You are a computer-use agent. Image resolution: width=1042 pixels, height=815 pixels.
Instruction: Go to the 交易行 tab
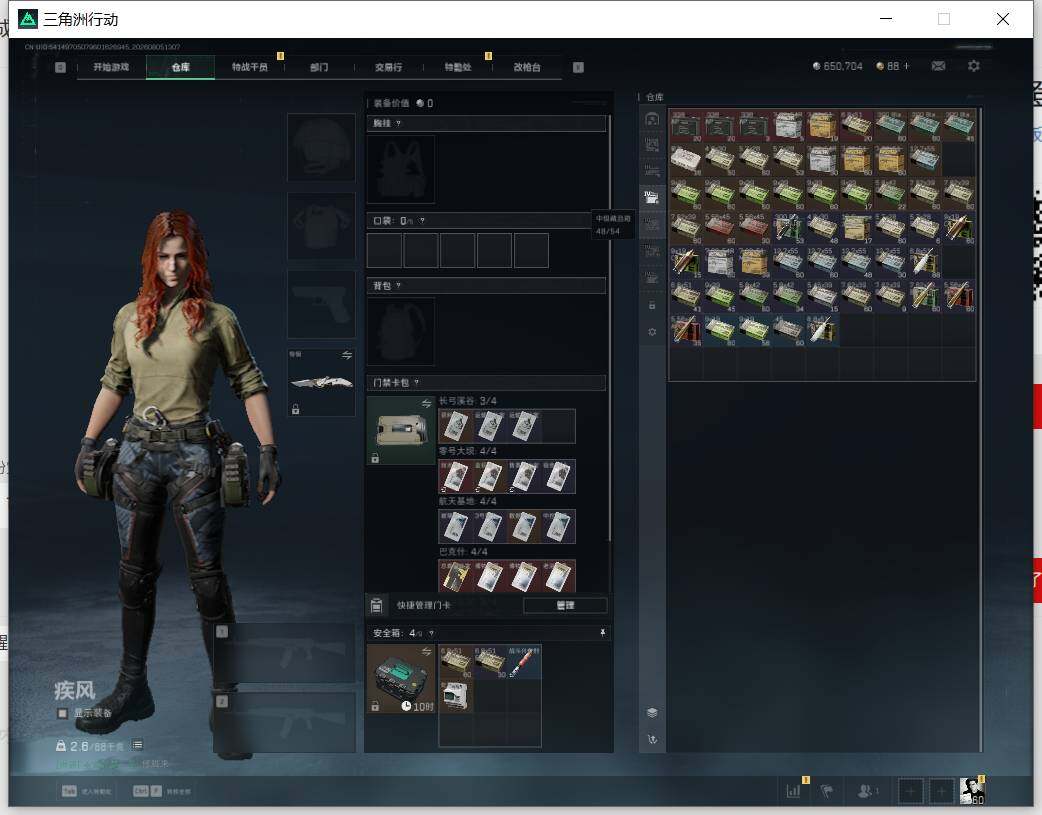pos(388,67)
